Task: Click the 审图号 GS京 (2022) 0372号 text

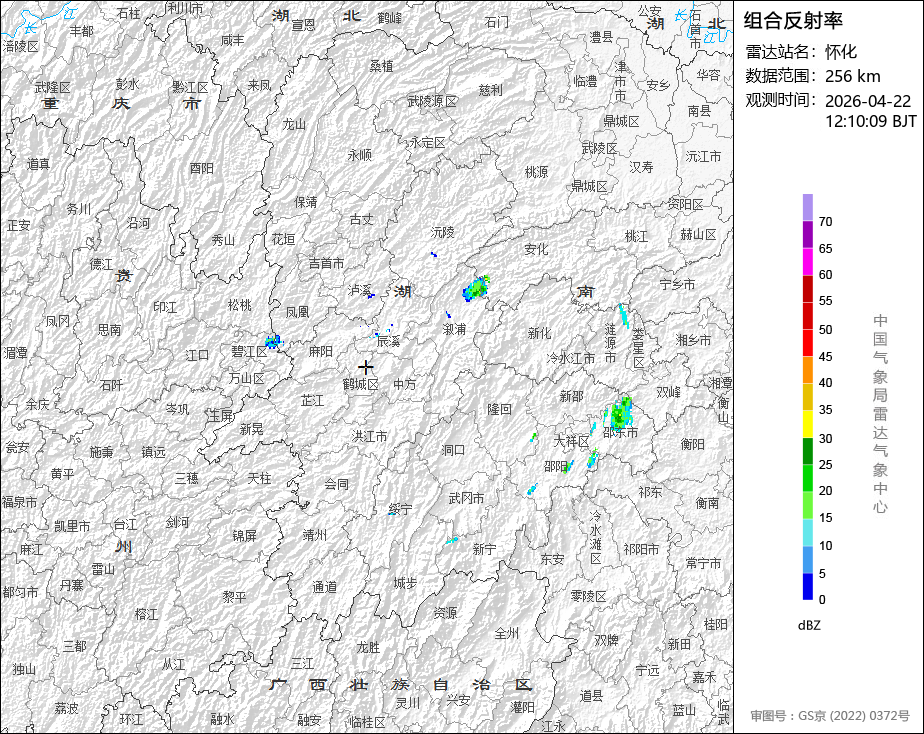Action: (830, 716)
